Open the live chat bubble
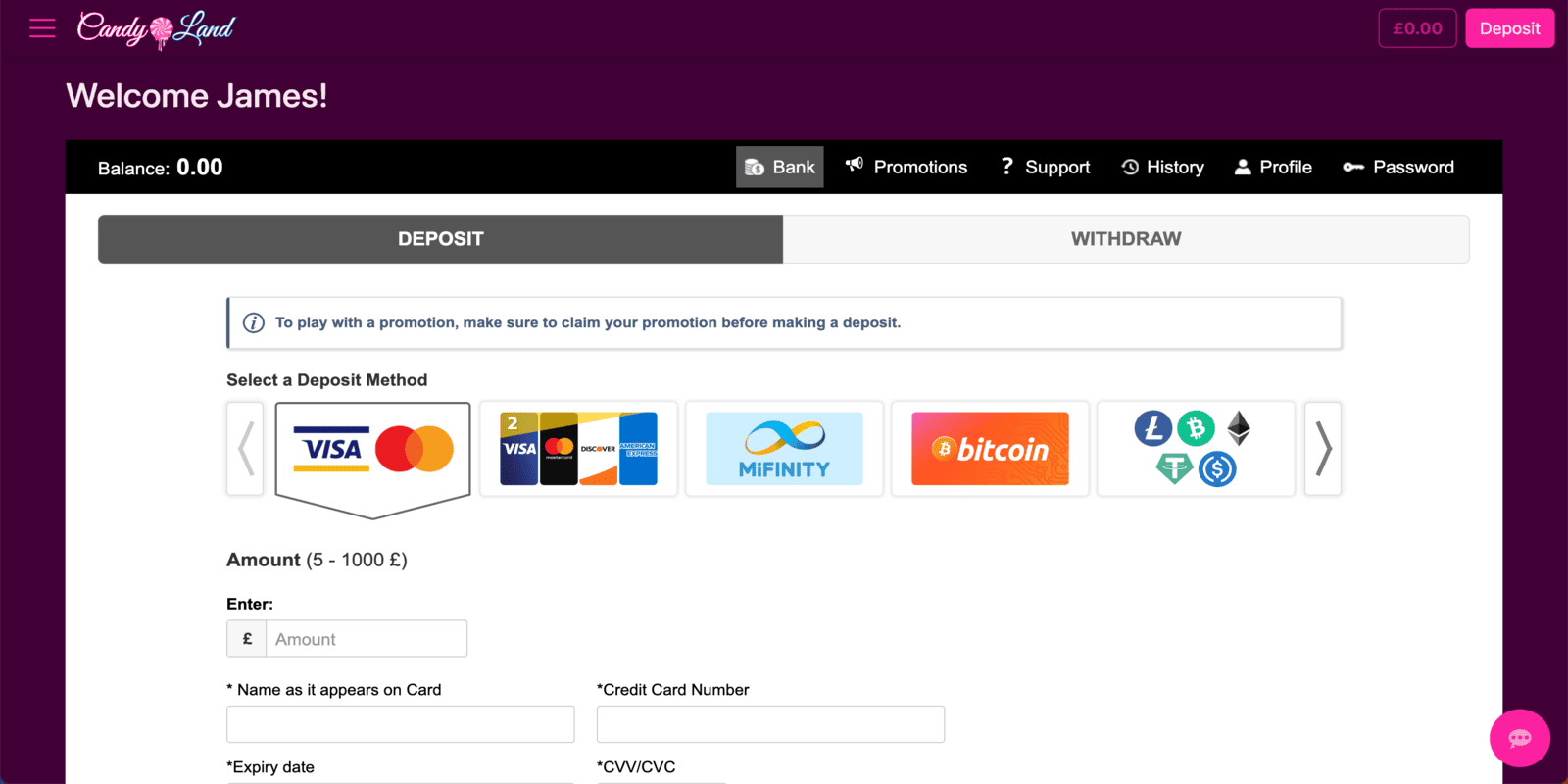The width and height of the screenshot is (1568, 784). (1519, 738)
